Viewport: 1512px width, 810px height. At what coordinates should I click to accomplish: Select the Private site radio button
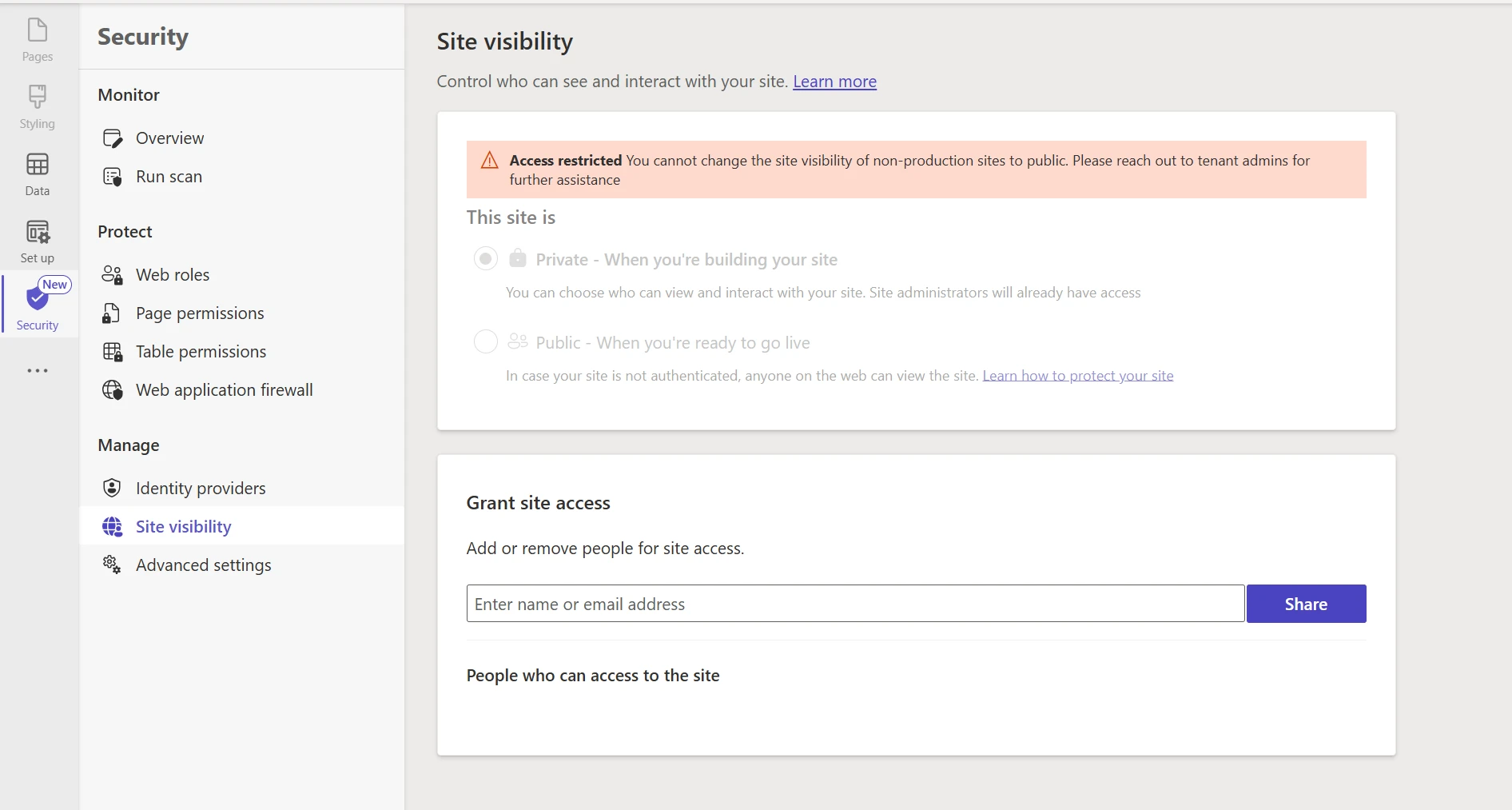[x=486, y=259]
